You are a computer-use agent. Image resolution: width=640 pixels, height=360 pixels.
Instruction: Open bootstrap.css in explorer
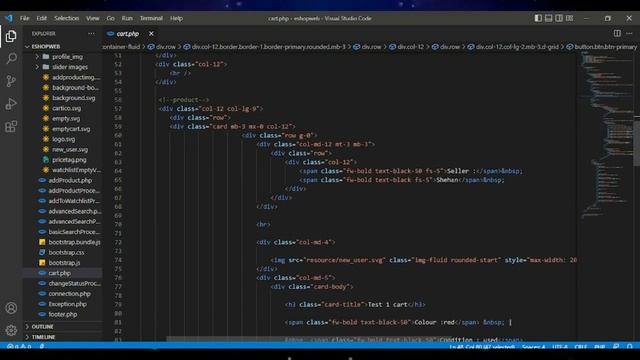point(62,253)
